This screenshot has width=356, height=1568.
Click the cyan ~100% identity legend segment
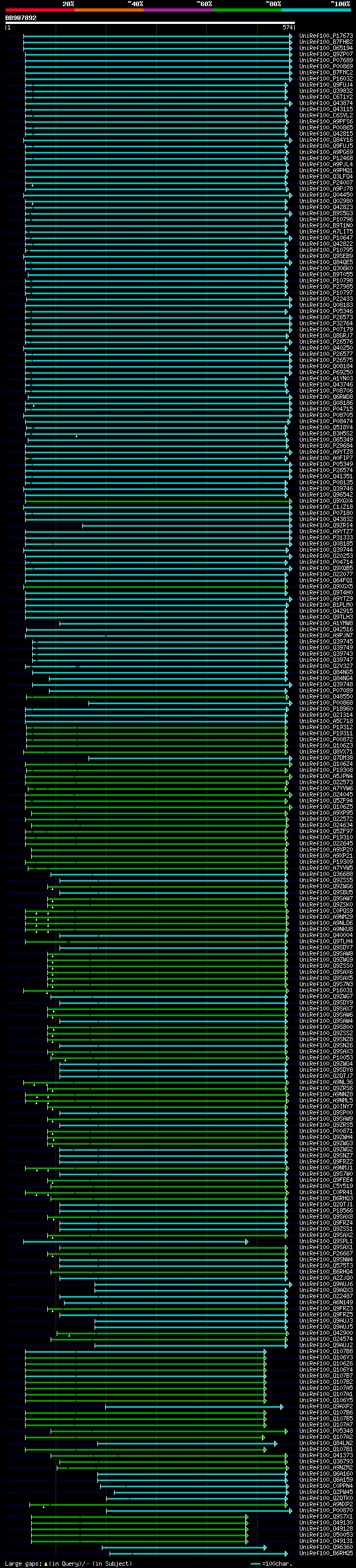pyautogui.click(x=317, y=11)
